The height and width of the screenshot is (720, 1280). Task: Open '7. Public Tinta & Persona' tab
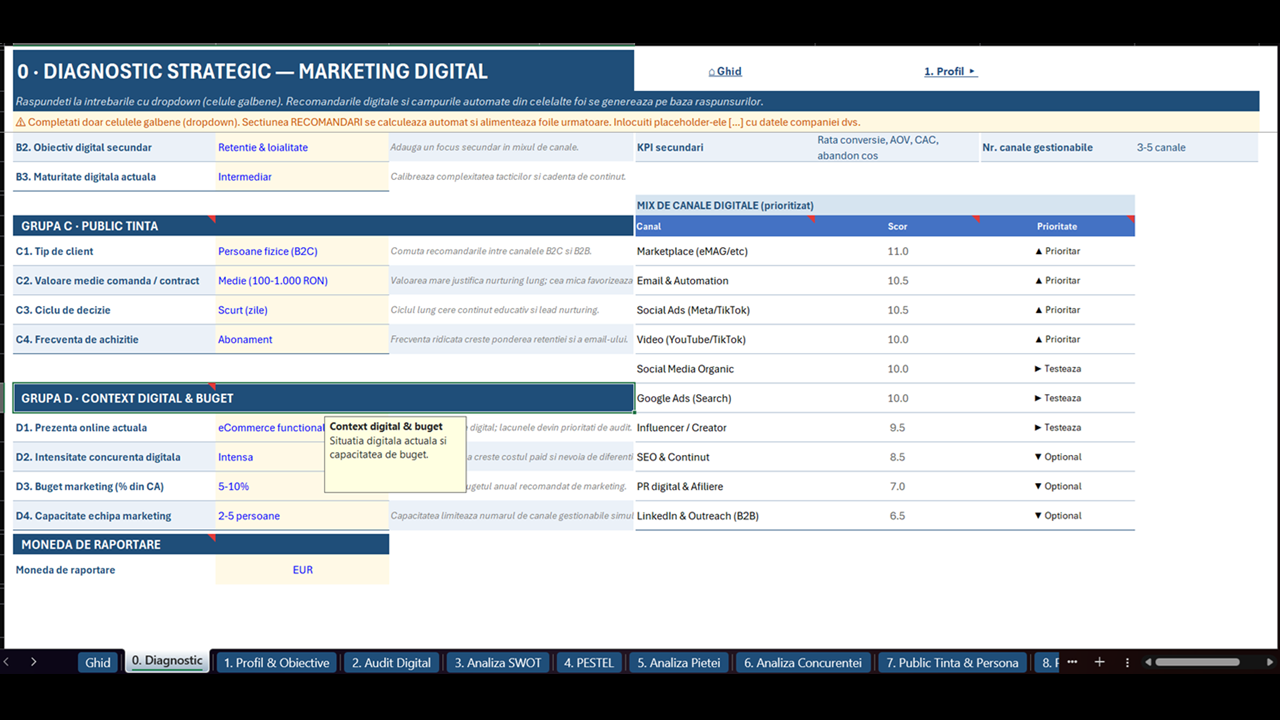tap(952, 662)
